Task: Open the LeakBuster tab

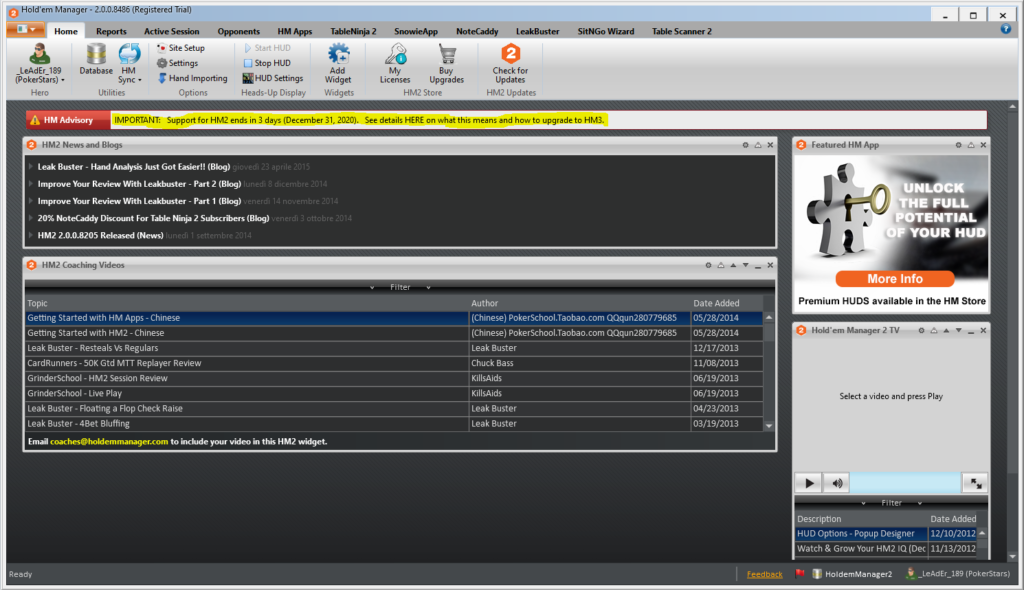Action: pyautogui.click(x=537, y=31)
